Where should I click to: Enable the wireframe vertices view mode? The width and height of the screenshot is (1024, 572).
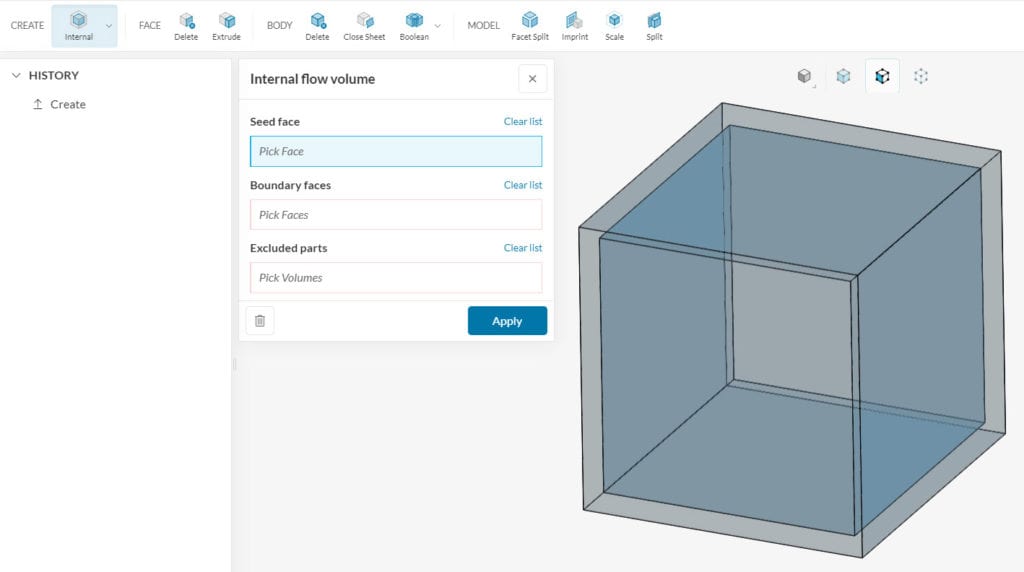[921, 76]
